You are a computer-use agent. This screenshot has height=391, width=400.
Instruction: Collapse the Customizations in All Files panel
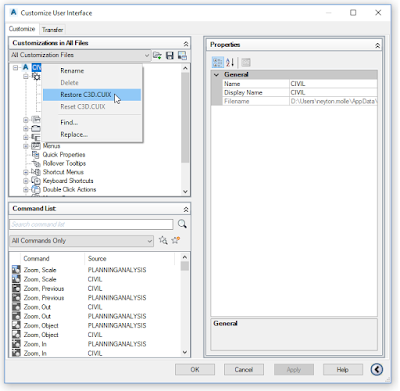186,43
